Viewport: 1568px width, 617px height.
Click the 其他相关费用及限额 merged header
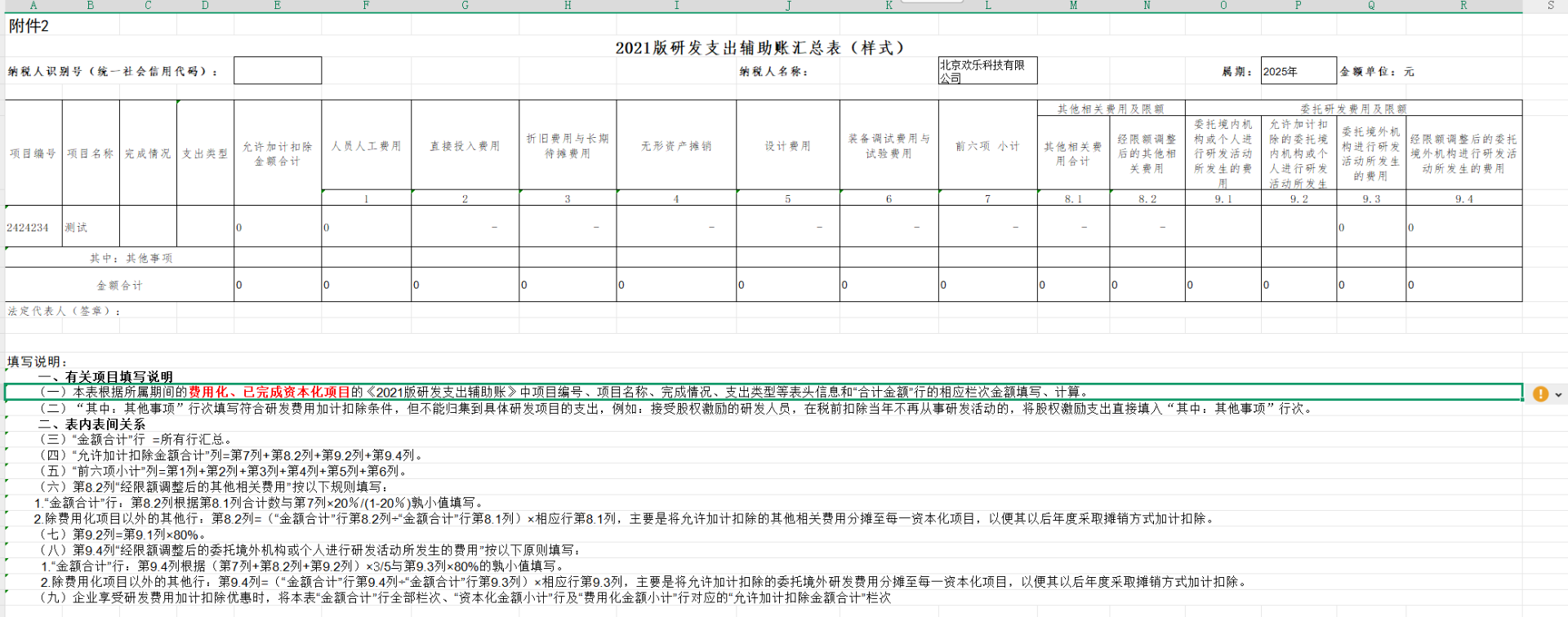(x=1110, y=109)
